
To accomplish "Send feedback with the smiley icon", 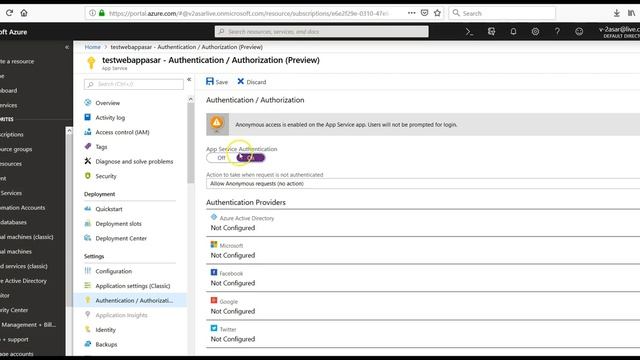I will 579,31.
